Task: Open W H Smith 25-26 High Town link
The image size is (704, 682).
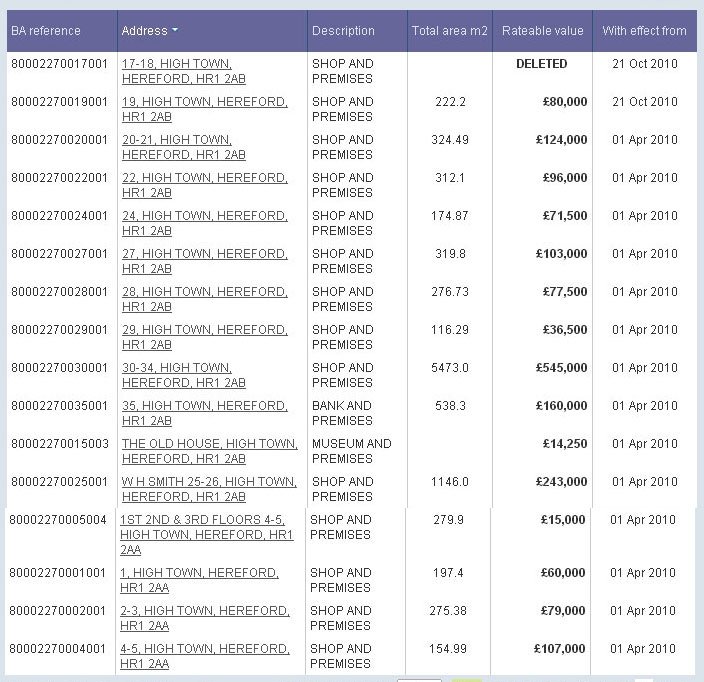Action: tap(209, 489)
